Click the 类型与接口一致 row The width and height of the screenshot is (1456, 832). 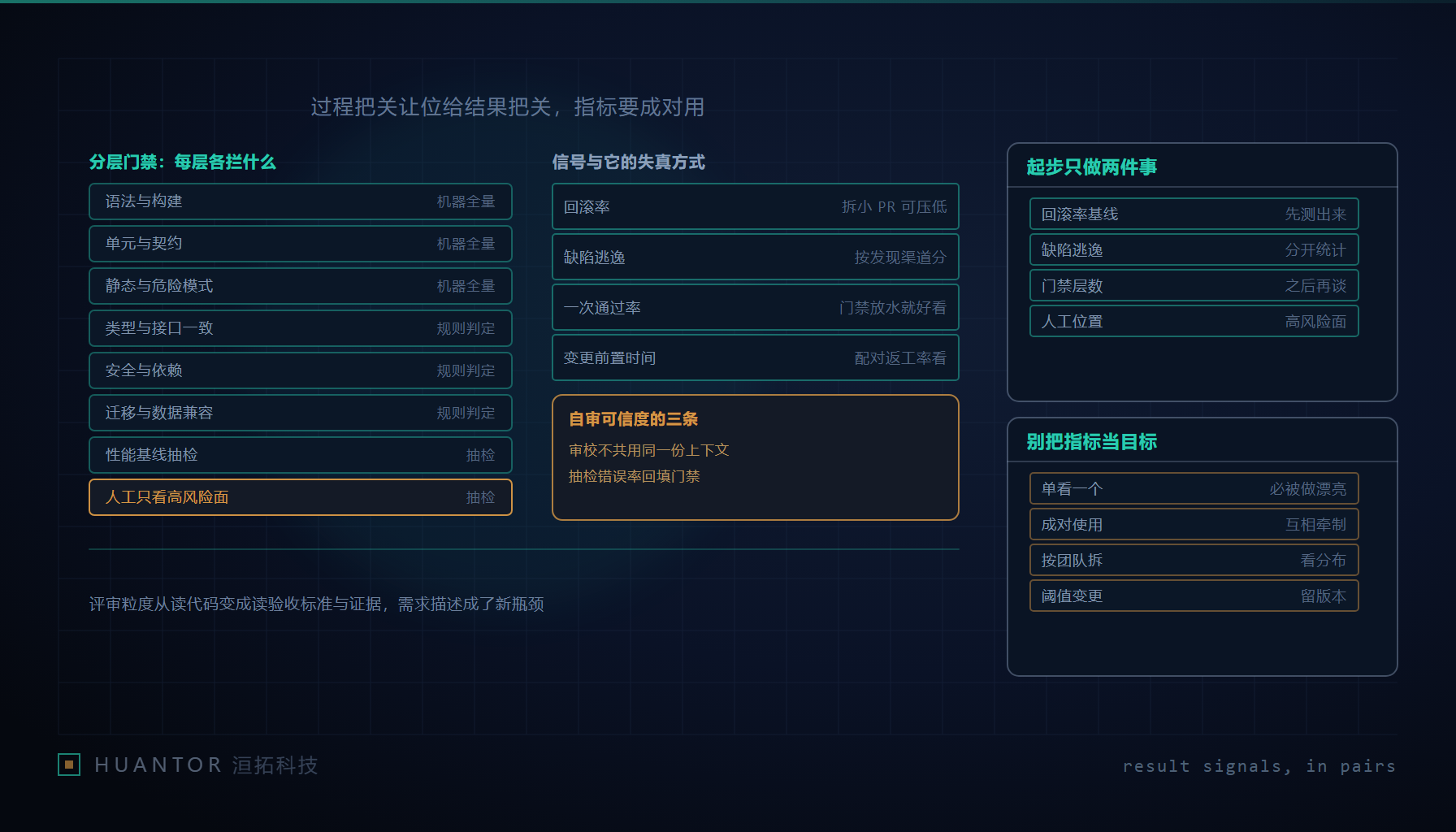tap(301, 328)
